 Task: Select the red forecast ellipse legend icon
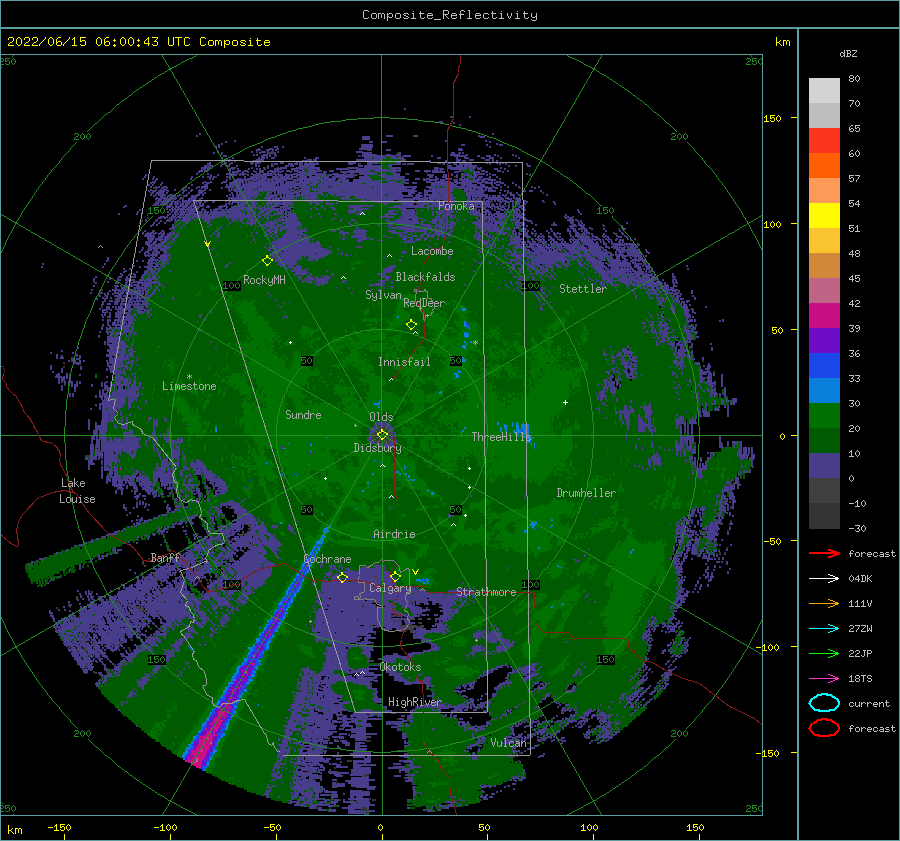point(824,728)
